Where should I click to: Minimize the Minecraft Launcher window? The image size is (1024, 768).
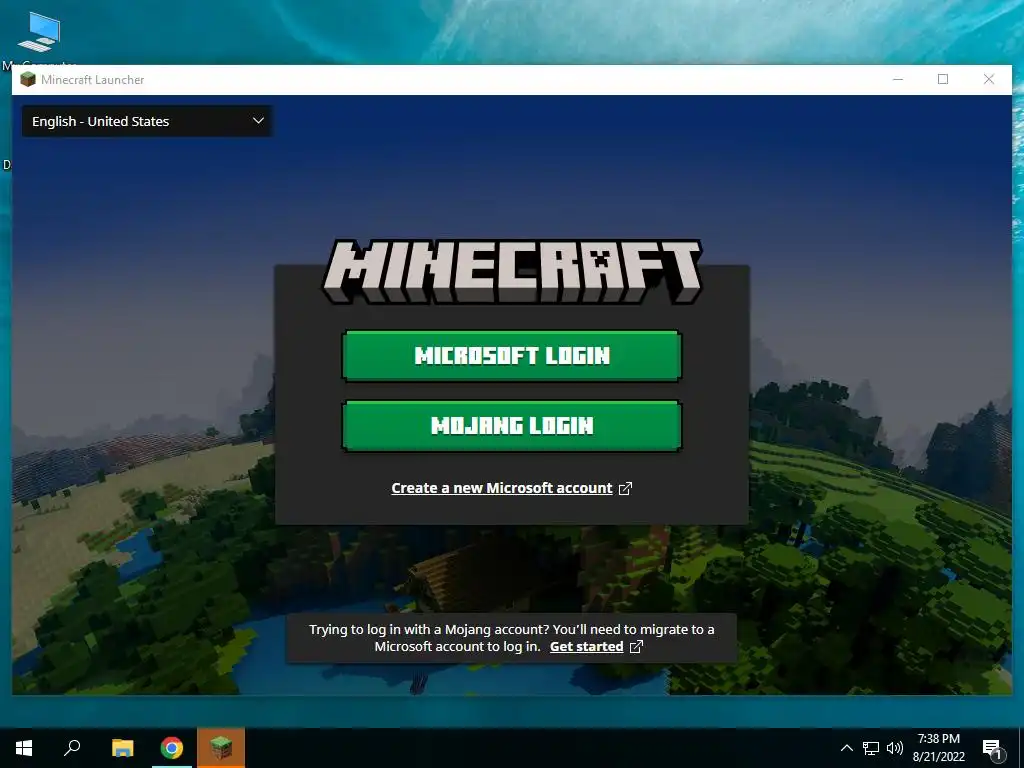click(898, 80)
